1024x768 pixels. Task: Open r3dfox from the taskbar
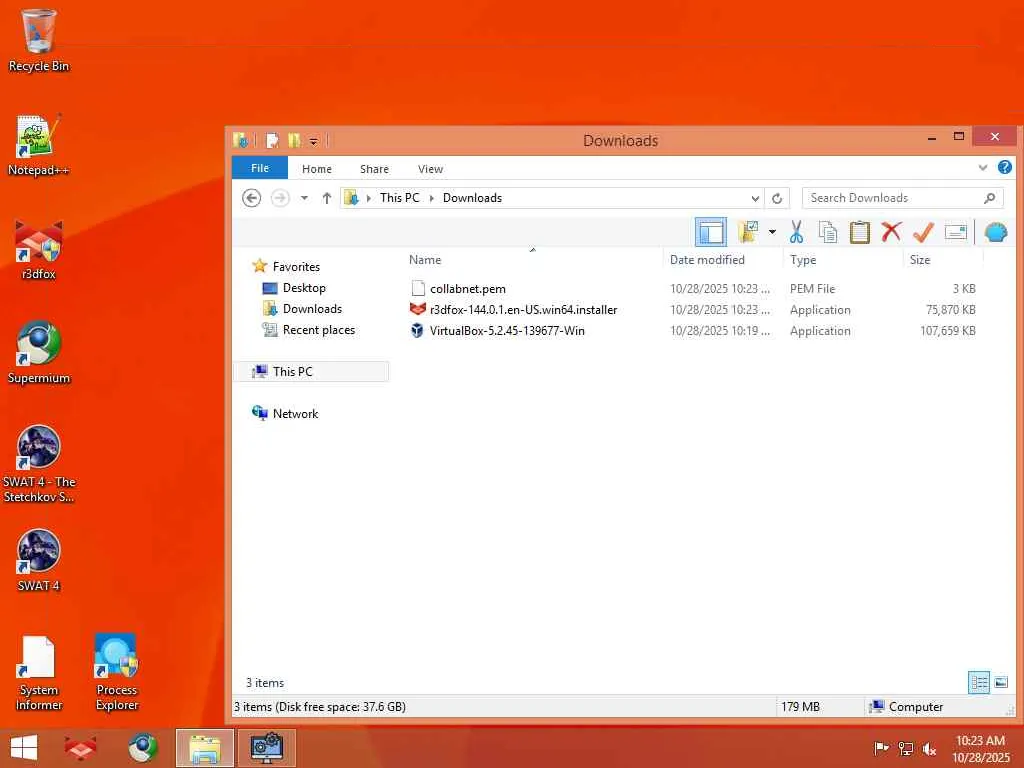click(x=80, y=748)
